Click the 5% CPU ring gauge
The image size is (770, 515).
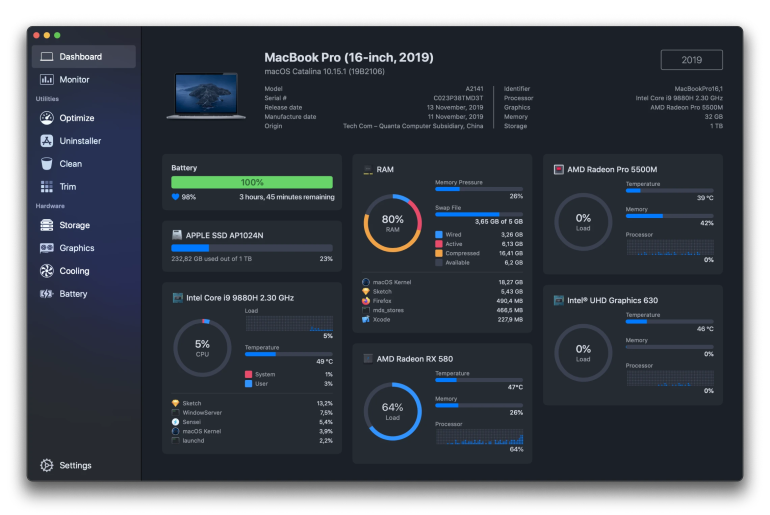point(202,348)
